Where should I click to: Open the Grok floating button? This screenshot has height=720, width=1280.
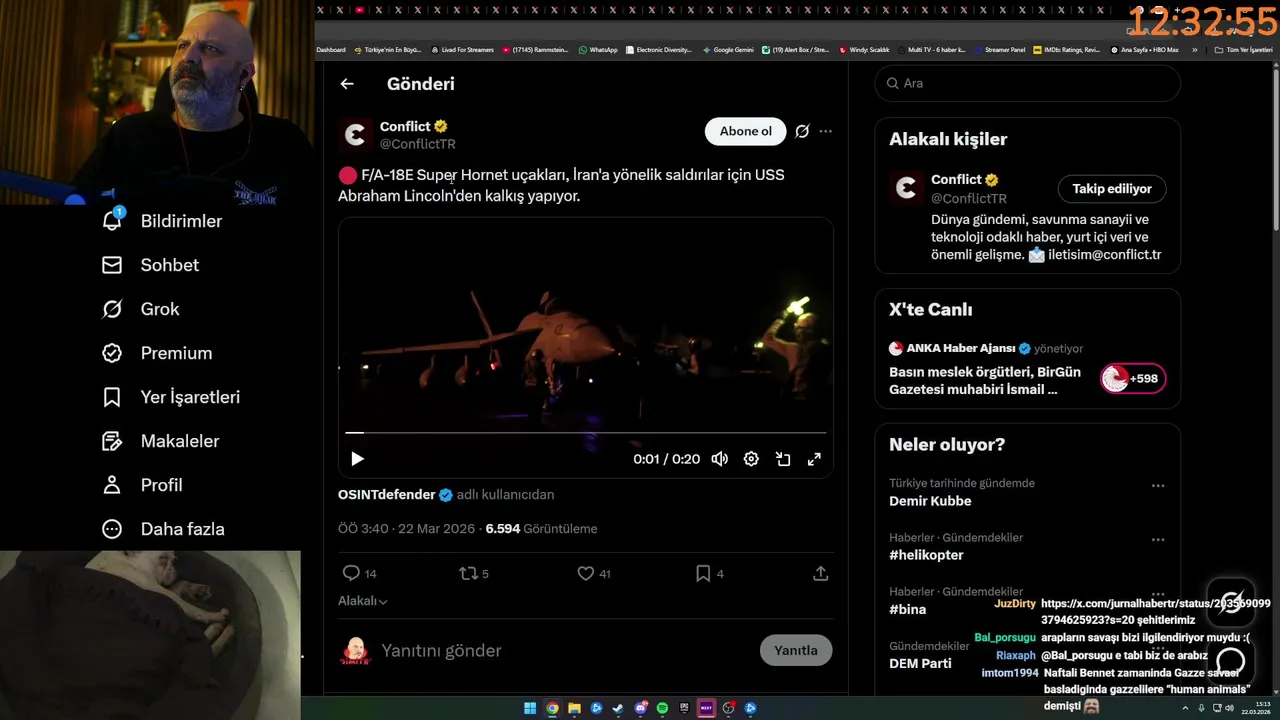click(1231, 603)
